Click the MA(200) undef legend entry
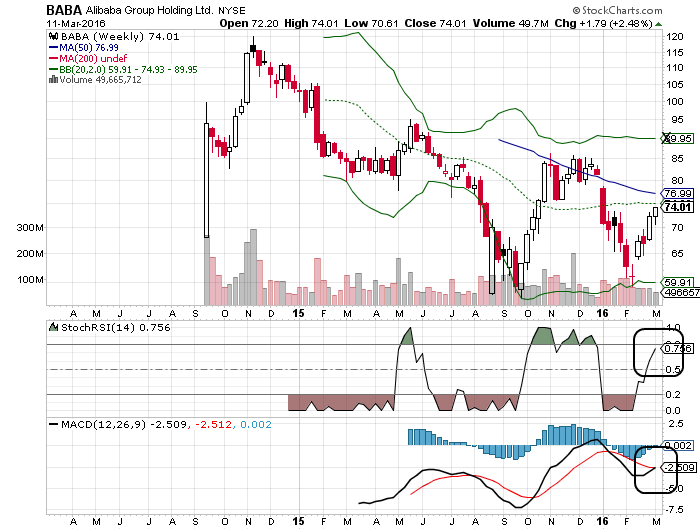Screen dimensions: 700x530 (x=88, y=58)
